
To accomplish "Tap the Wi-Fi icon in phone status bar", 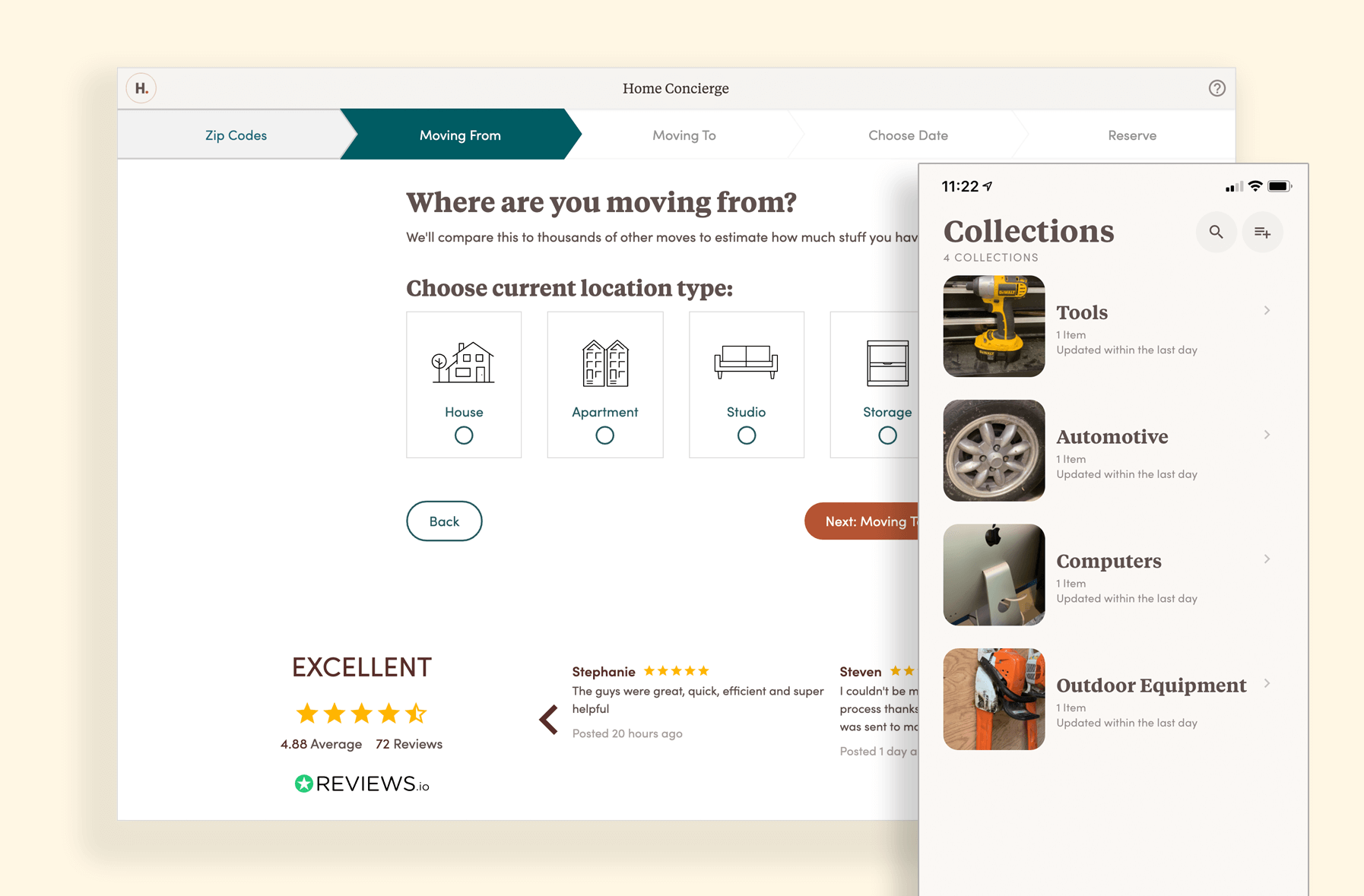I will pyautogui.click(x=1255, y=186).
